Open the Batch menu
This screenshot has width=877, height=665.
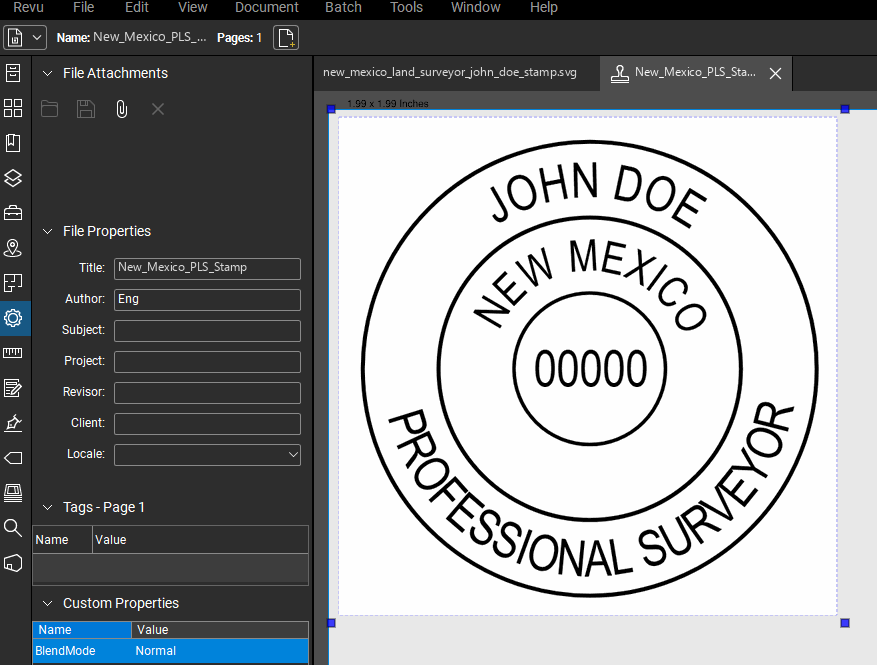343,7
